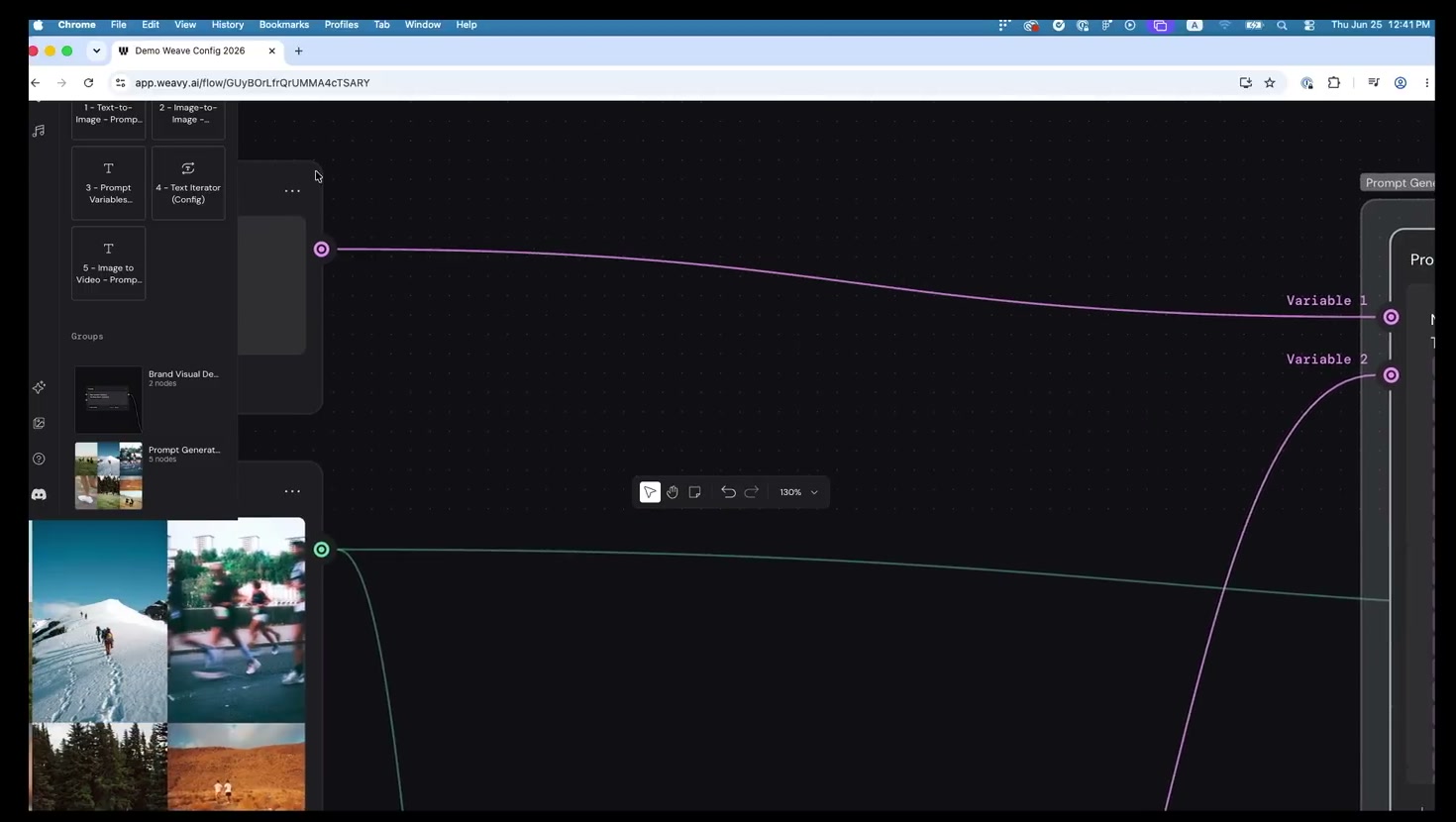Add 4 - Text Iterator (Config) node card
Viewport: 1456px width, 822px height.
tap(188, 183)
